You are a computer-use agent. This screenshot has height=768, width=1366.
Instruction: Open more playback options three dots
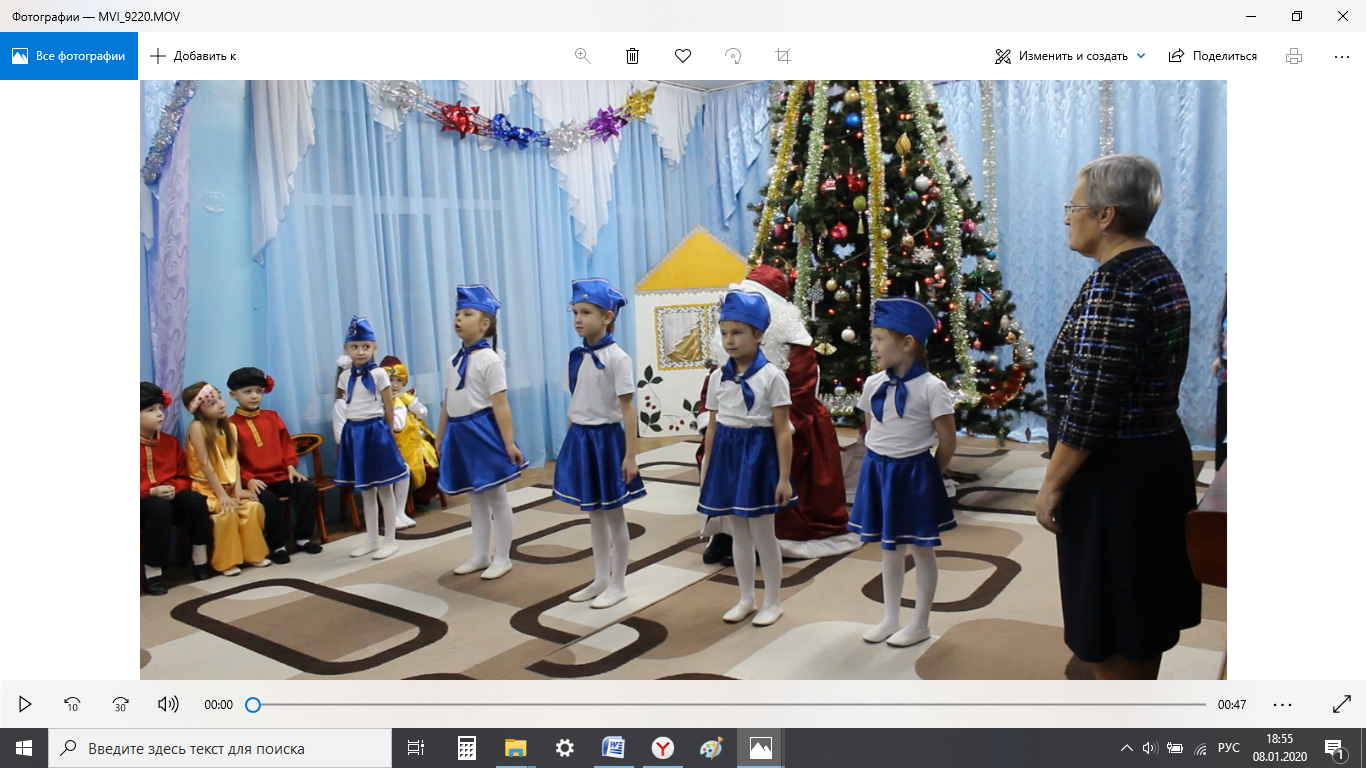[x=1283, y=704]
